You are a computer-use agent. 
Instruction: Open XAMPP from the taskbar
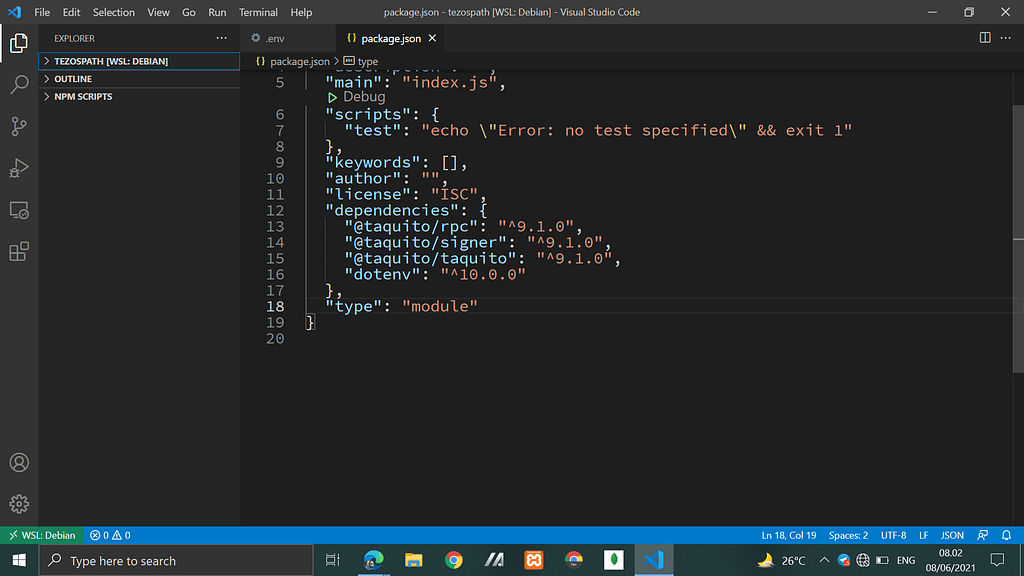pos(534,560)
